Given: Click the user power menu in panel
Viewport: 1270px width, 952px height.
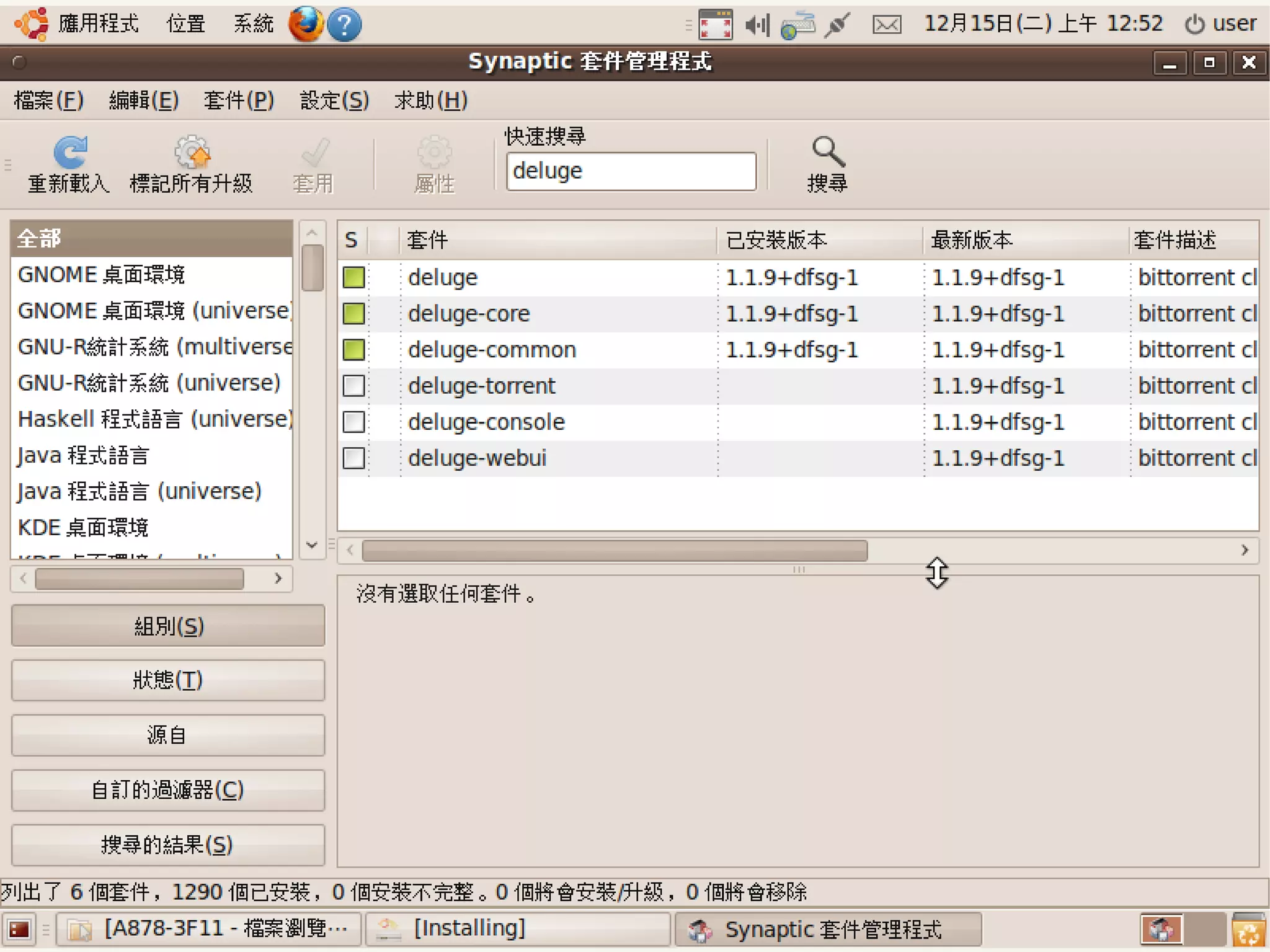Looking at the screenshot, I should pyautogui.click(x=1221, y=24).
